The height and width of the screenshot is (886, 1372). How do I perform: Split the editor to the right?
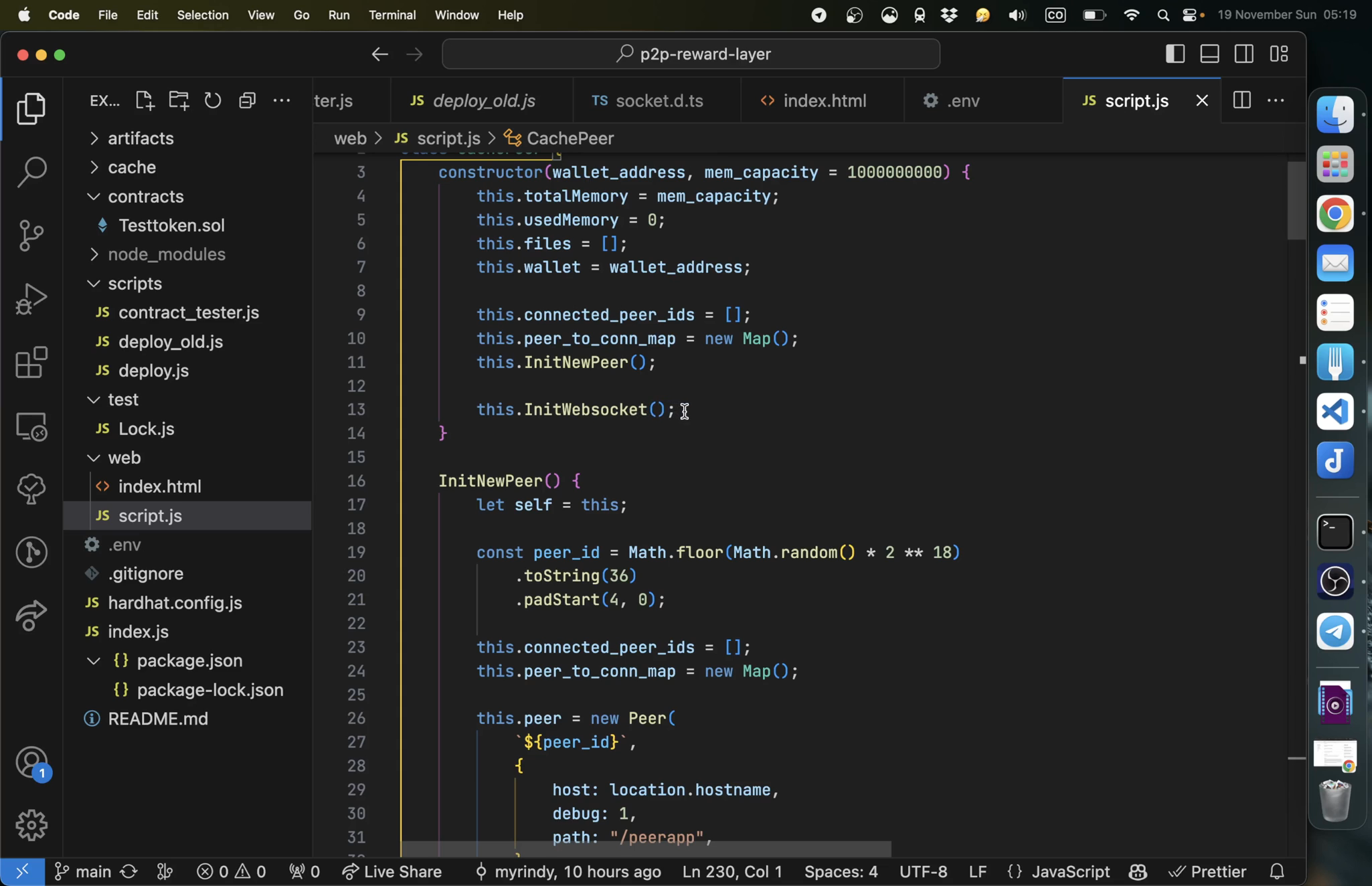click(x=1241, y=100)
